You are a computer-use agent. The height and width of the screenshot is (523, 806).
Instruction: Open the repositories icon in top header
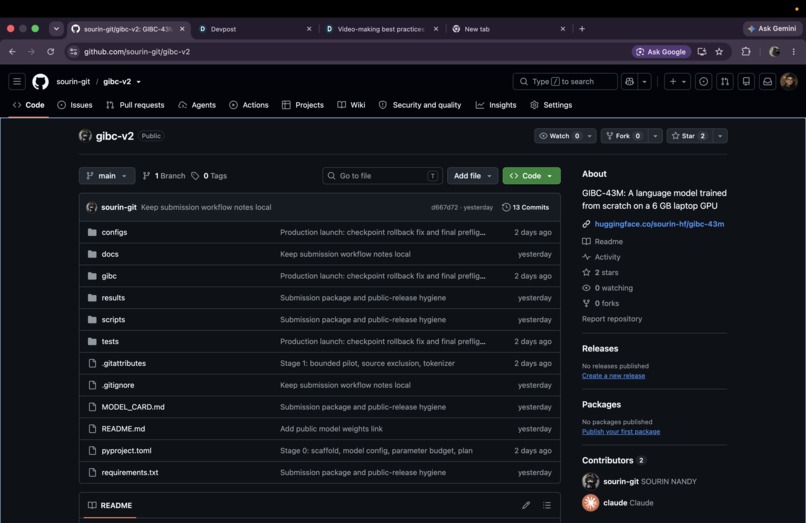coord(746,81)
